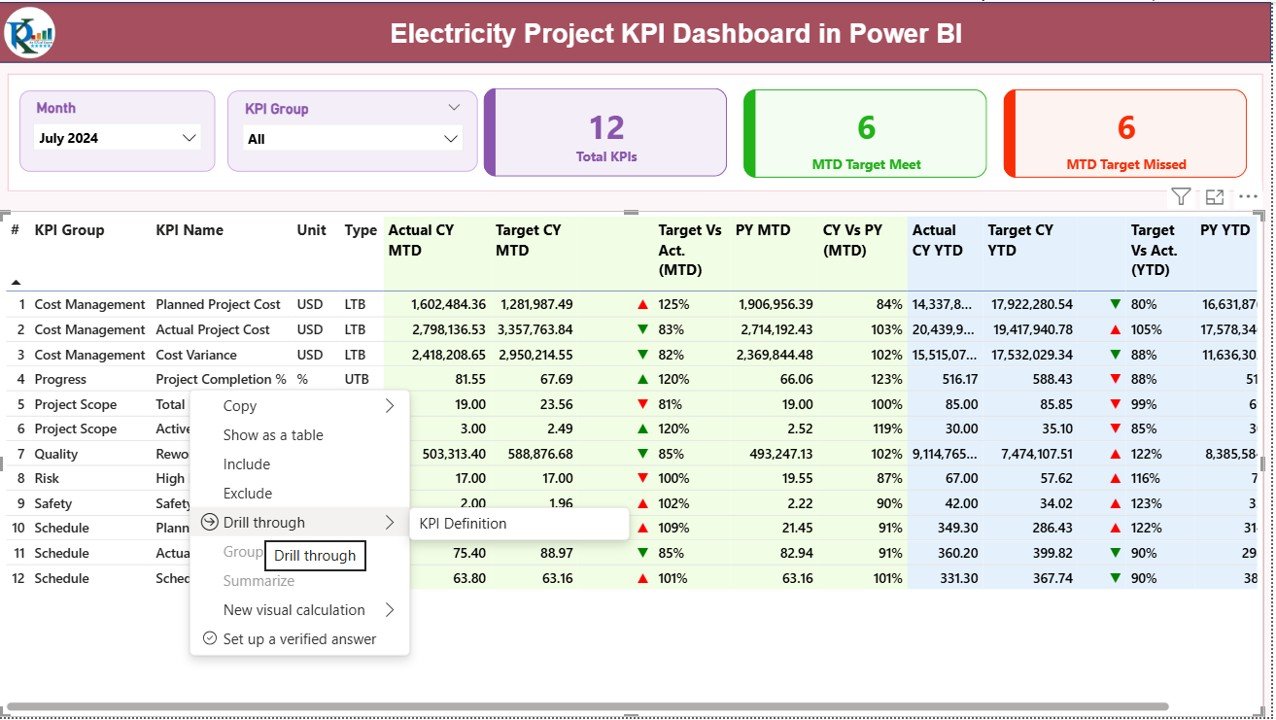Click the Drill through circled arrow icon
The height and width of the screenshot is (720, 1276).
pos(209,522)
